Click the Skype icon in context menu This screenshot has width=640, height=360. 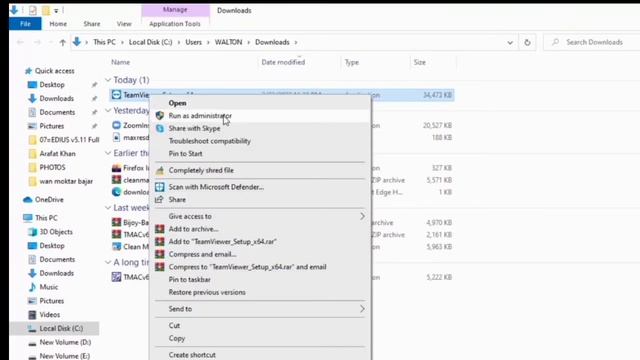click(160, 129)
